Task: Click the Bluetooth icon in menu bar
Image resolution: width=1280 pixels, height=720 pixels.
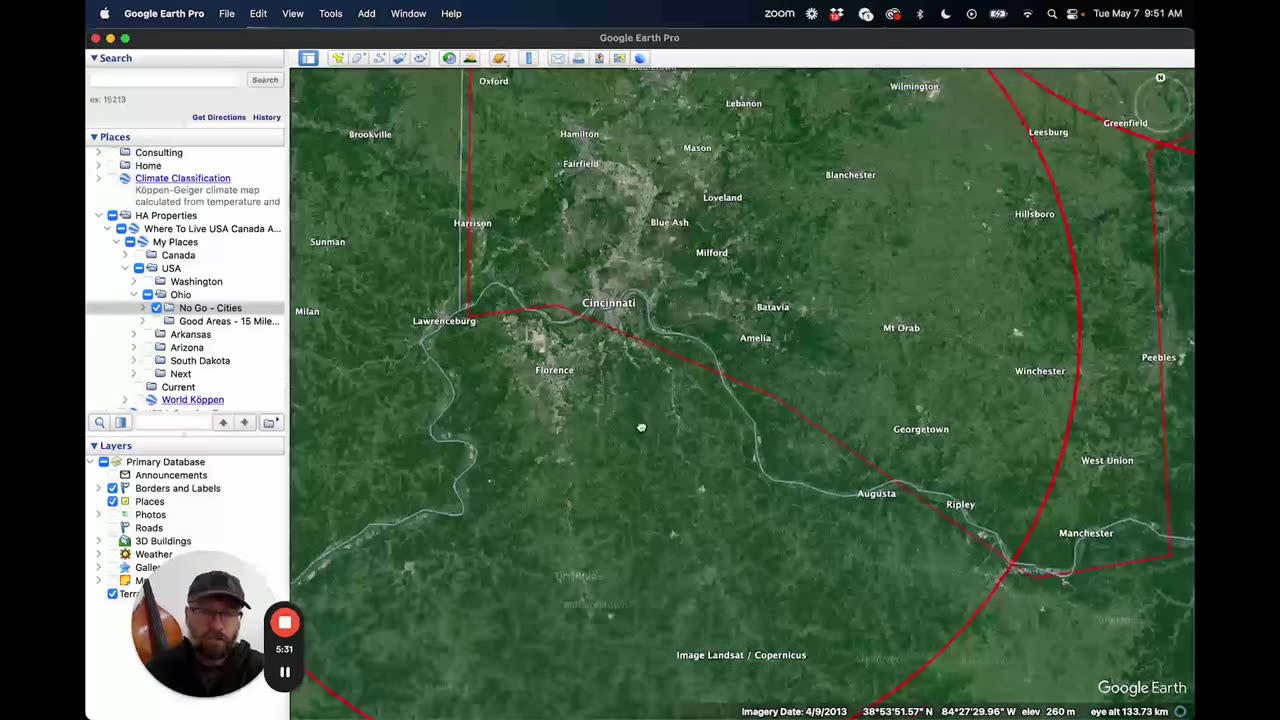Action: coord(920,14)
